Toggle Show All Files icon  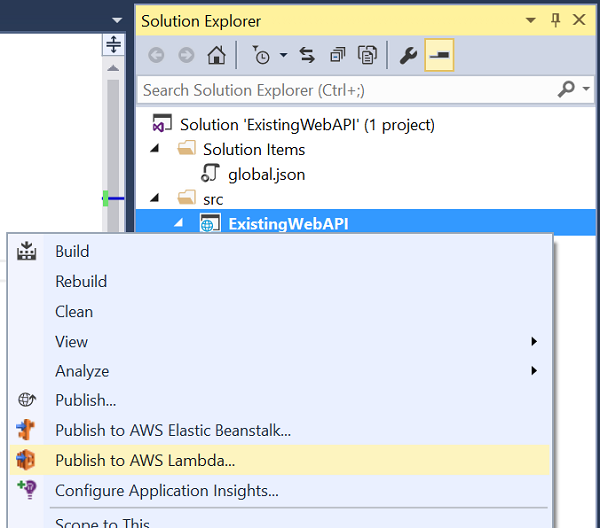(x=367, y=55)
